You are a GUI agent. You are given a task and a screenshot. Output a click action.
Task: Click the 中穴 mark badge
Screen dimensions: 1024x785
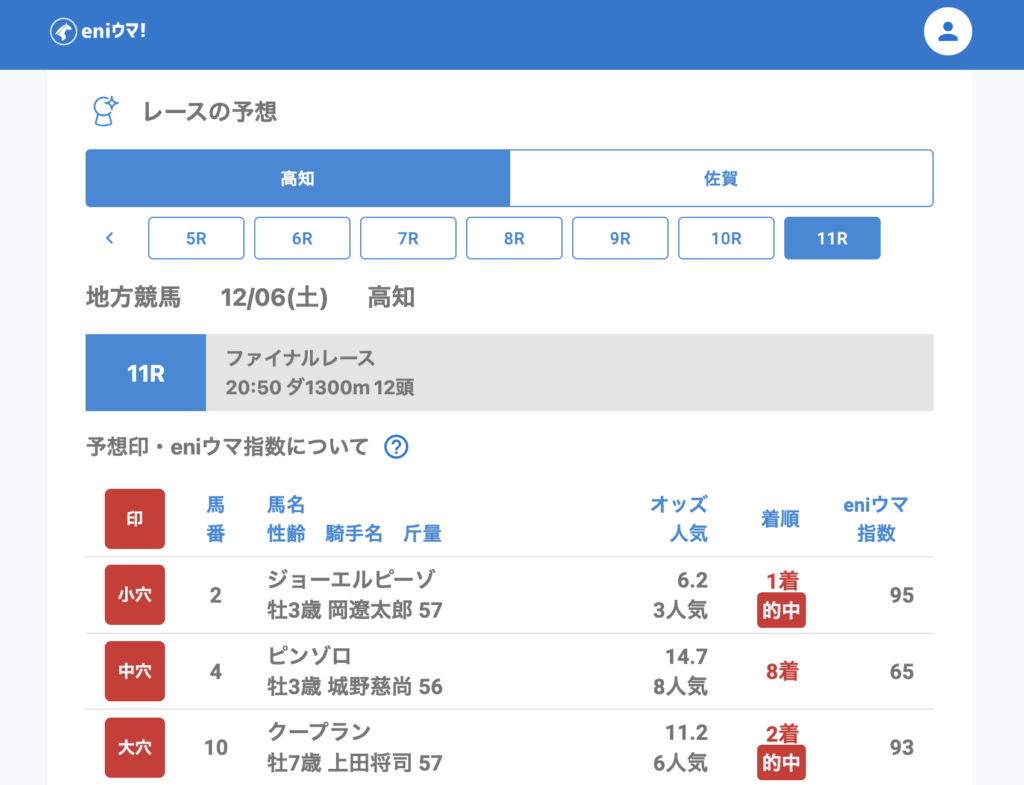click(x=135, y=671)
